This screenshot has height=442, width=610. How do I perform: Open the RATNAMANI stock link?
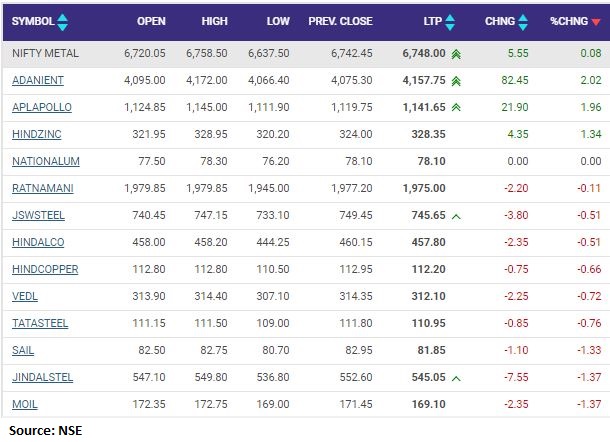[43, 188]
